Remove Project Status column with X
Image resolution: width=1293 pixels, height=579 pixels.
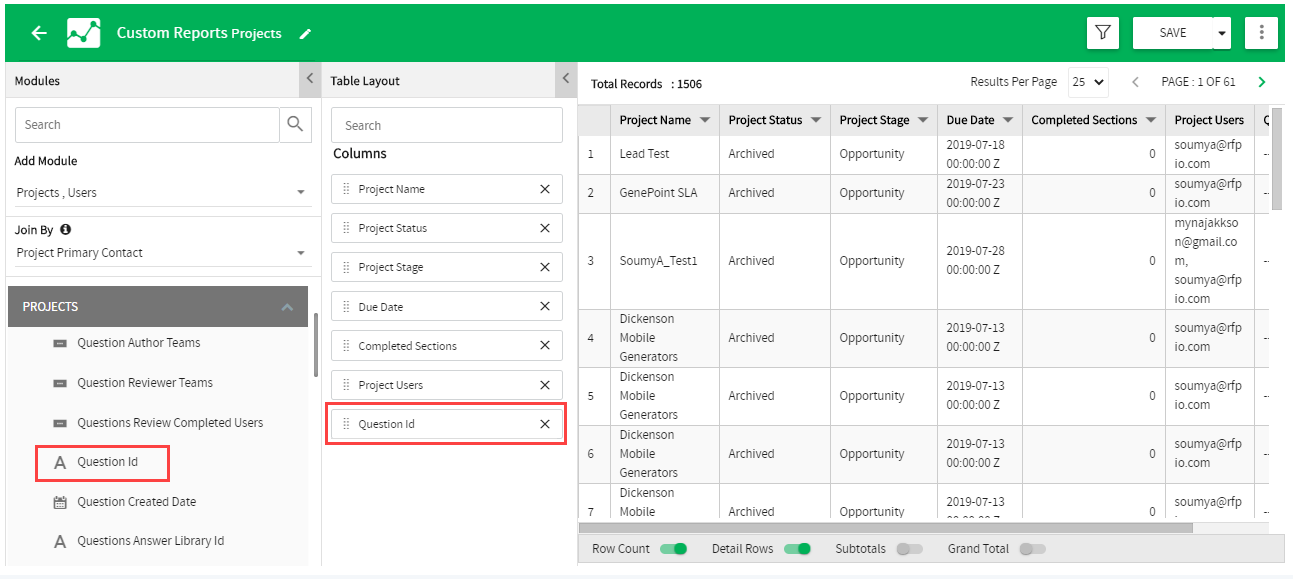click(x=545, y=228)
